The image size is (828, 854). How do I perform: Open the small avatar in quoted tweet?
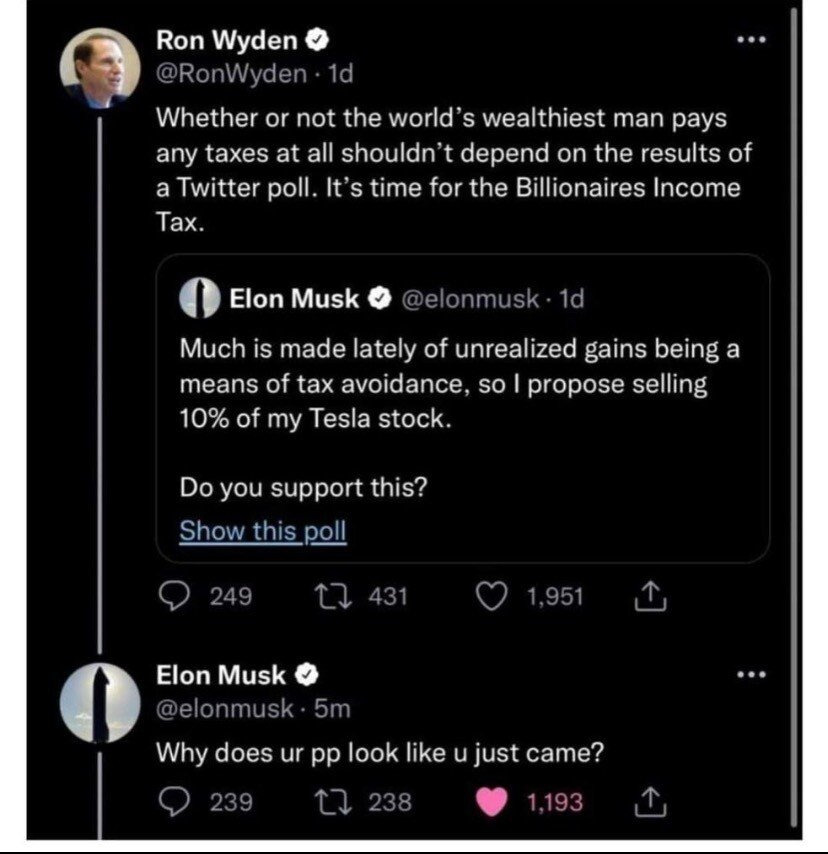tap(200, 297)
